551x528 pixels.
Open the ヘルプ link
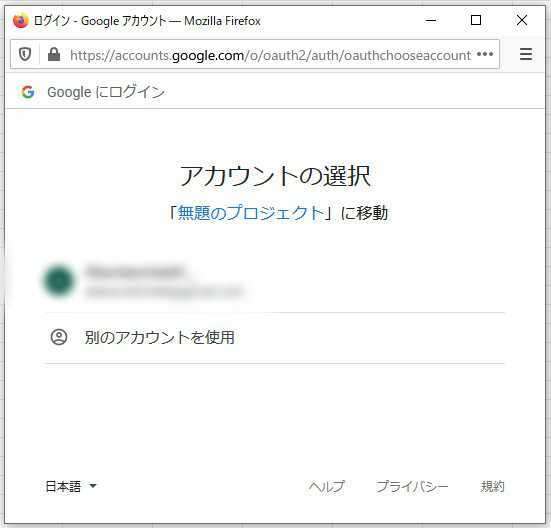tap(326, 487)
